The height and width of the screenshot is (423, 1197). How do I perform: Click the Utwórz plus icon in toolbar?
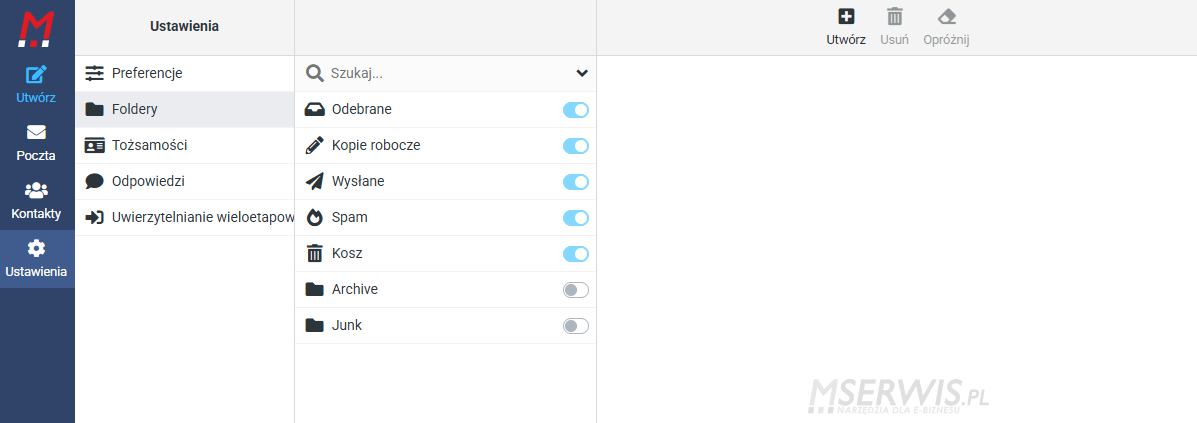[846, 17]
